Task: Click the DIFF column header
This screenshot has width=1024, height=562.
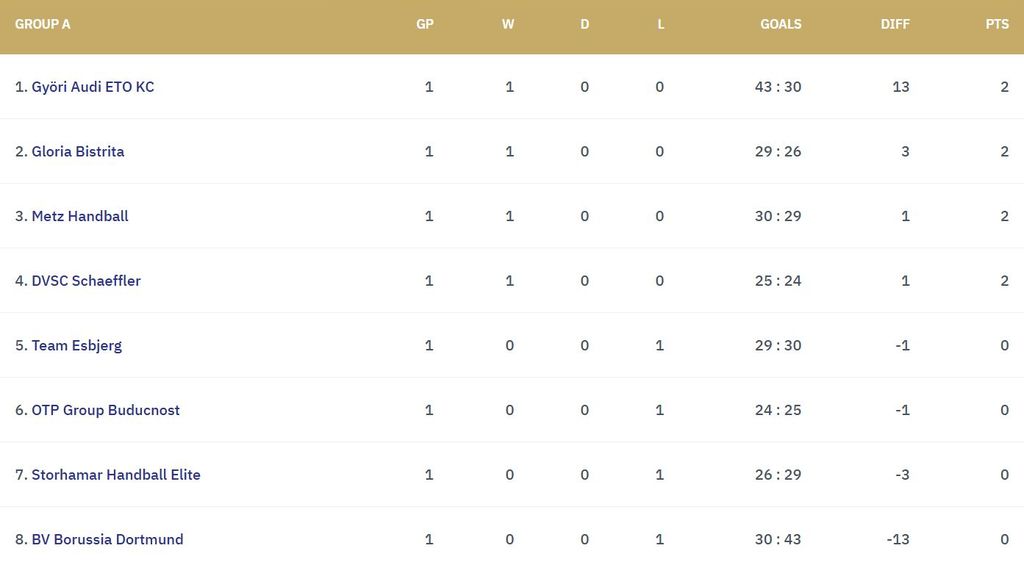Action: click(x=895, y=24)
